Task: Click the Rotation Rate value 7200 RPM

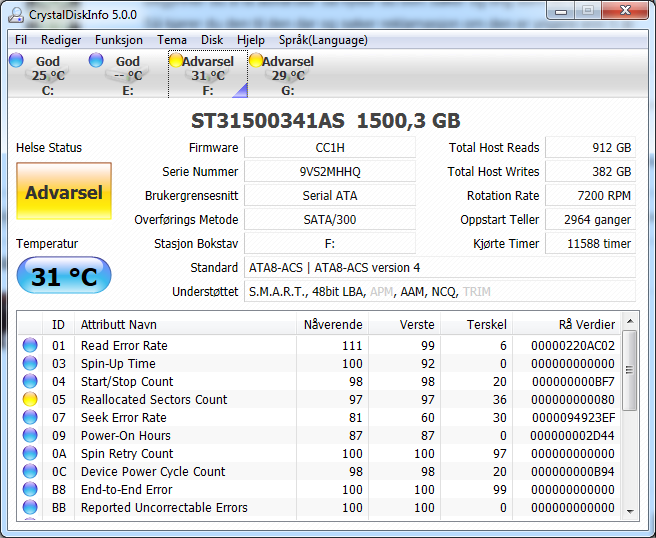Action: point(590,196)
